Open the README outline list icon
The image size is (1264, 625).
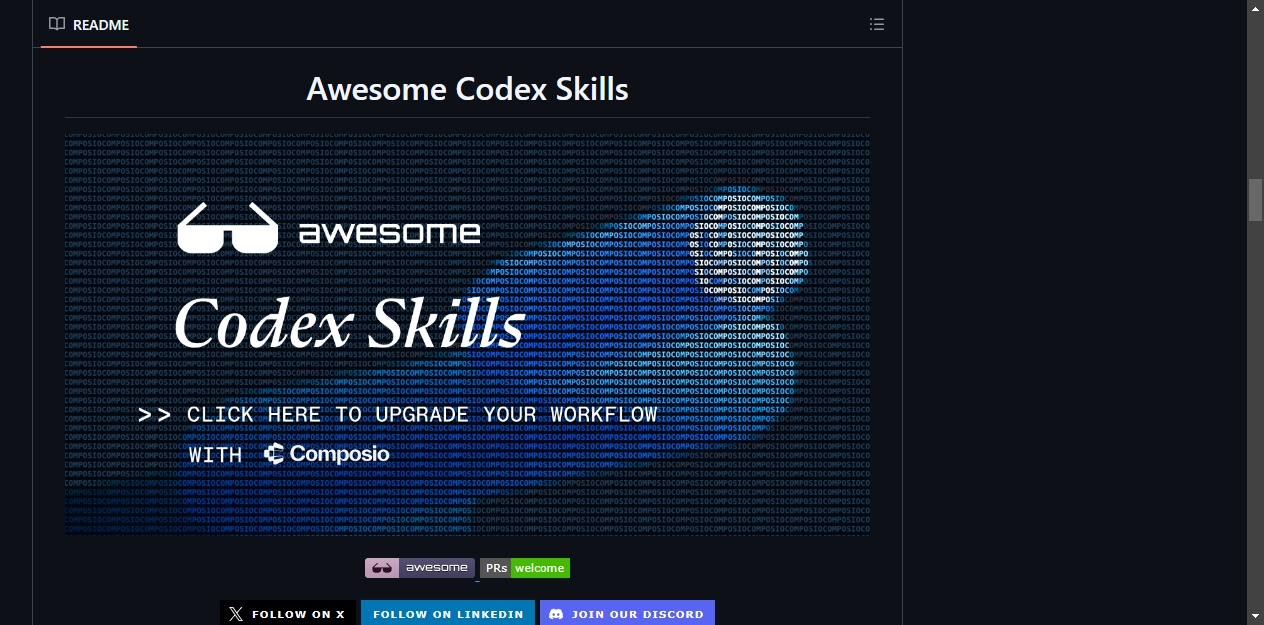coord(877,24)
